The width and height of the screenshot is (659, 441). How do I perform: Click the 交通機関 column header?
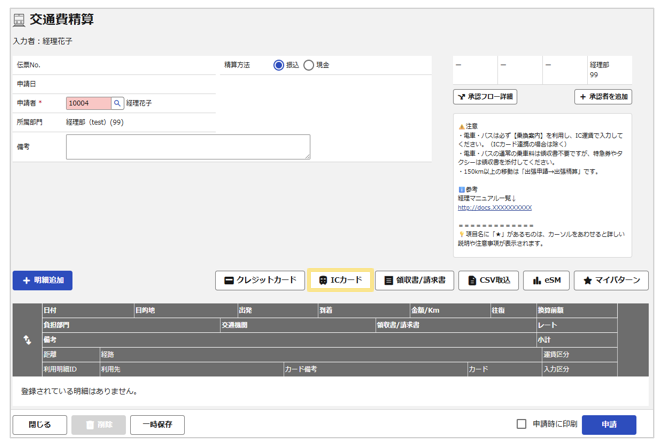coord(298,325)
